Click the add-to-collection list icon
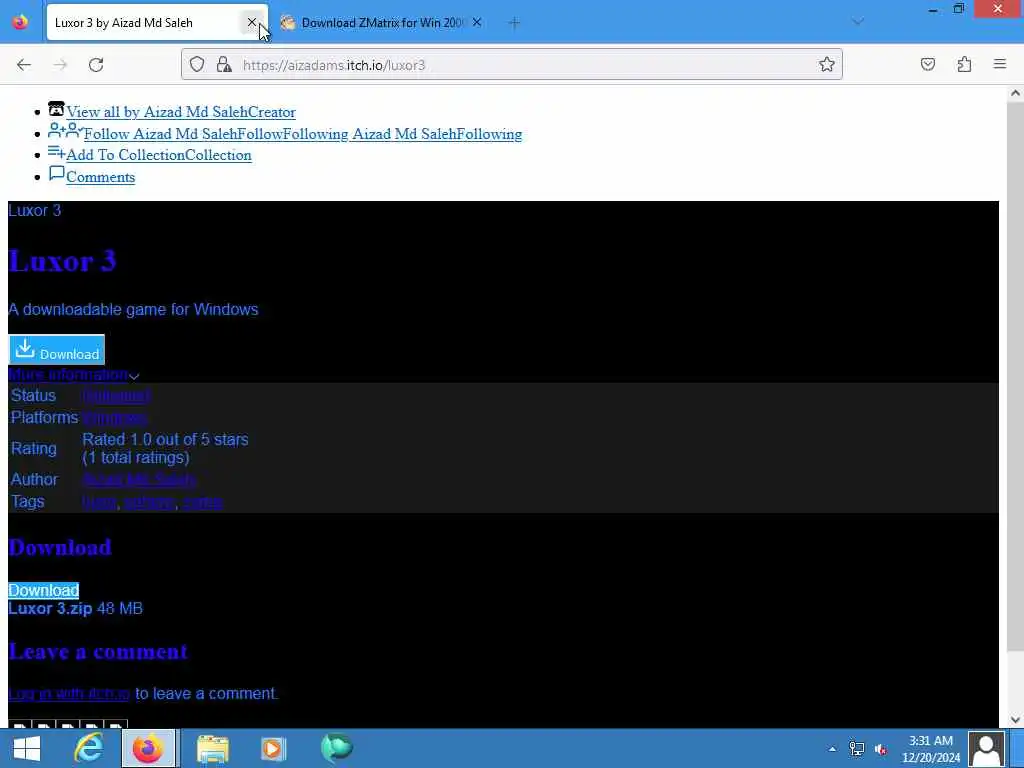This screenshot has width=1024, height=768. [56, 153]
